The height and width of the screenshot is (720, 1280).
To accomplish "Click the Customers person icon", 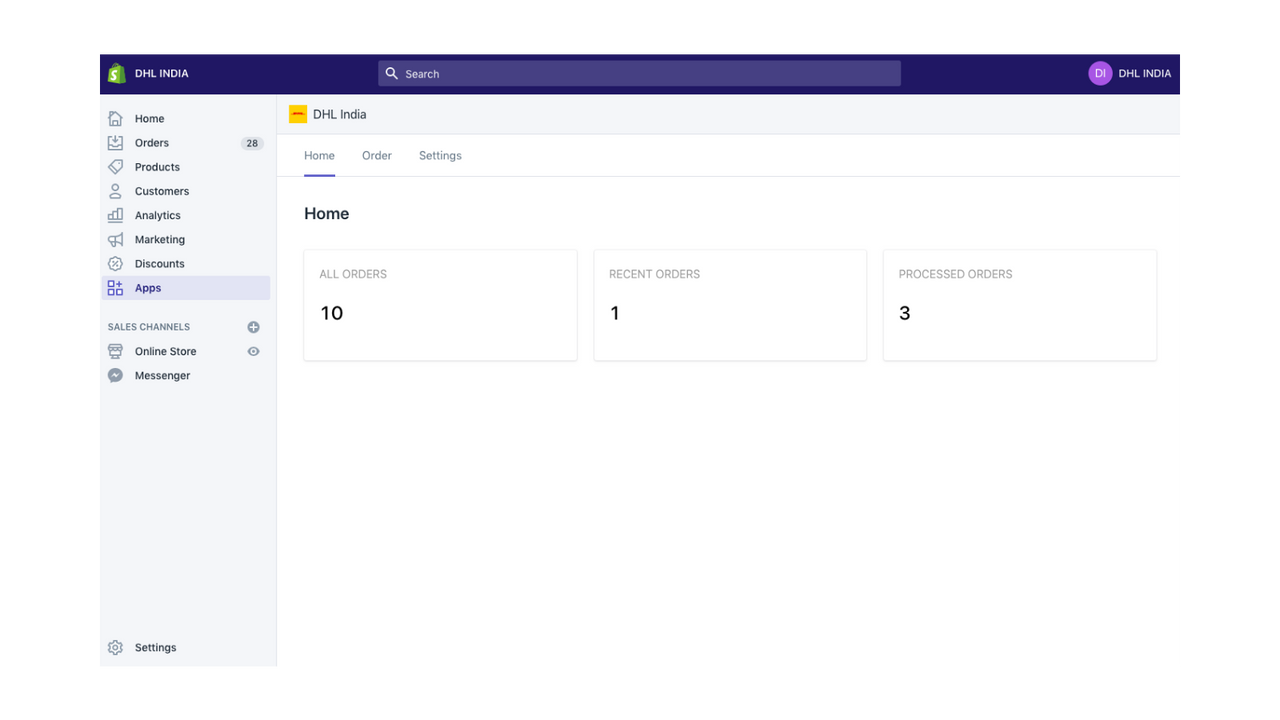I will [115, 191].
